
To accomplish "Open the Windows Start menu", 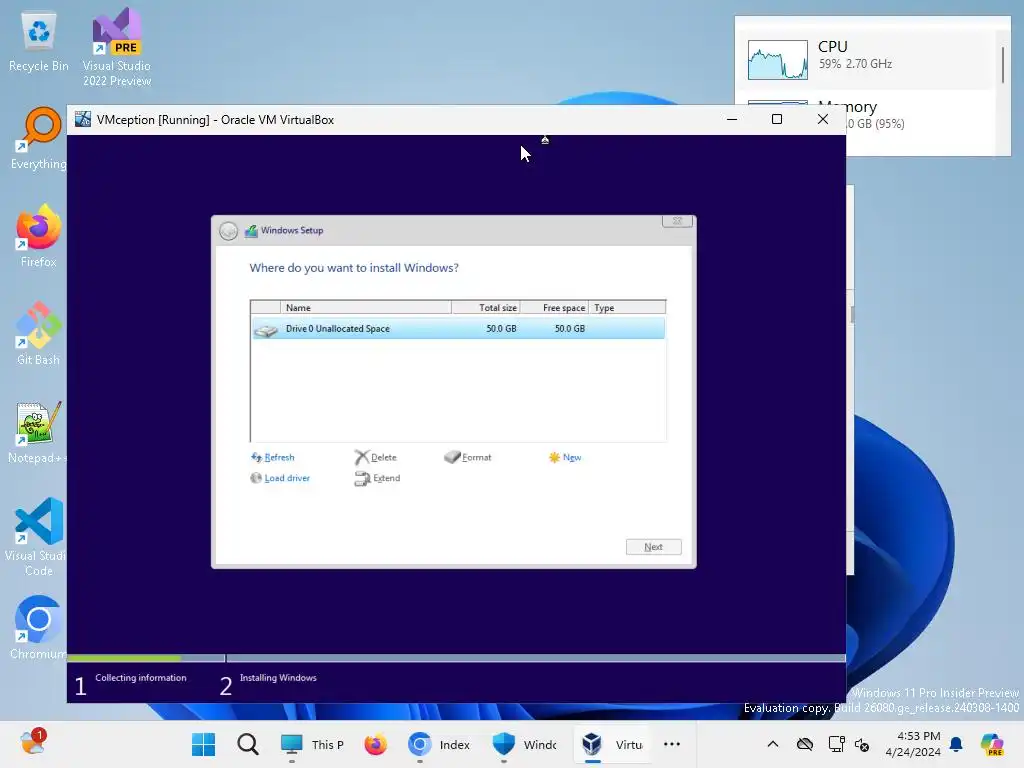I will click(x=204, y=744).
